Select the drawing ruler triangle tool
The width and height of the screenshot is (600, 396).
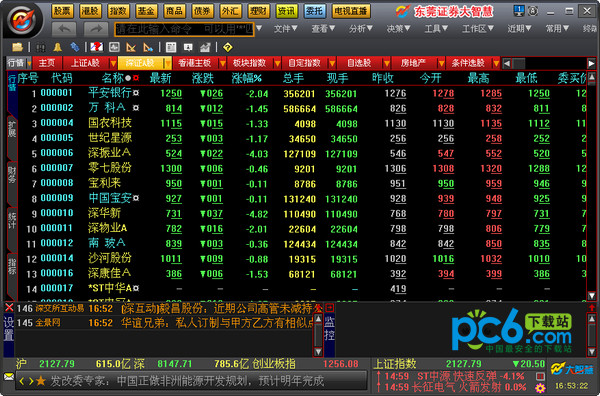(x=131, y=47)
